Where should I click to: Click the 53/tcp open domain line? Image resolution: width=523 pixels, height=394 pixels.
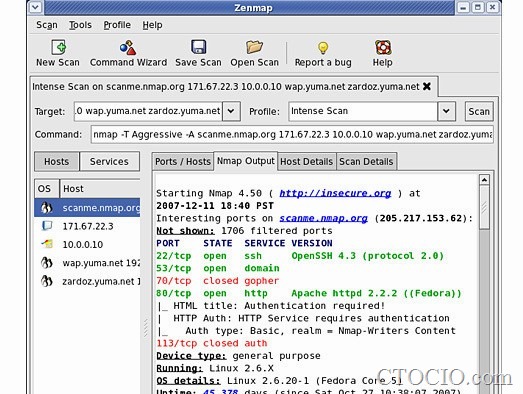pos(218,268)
